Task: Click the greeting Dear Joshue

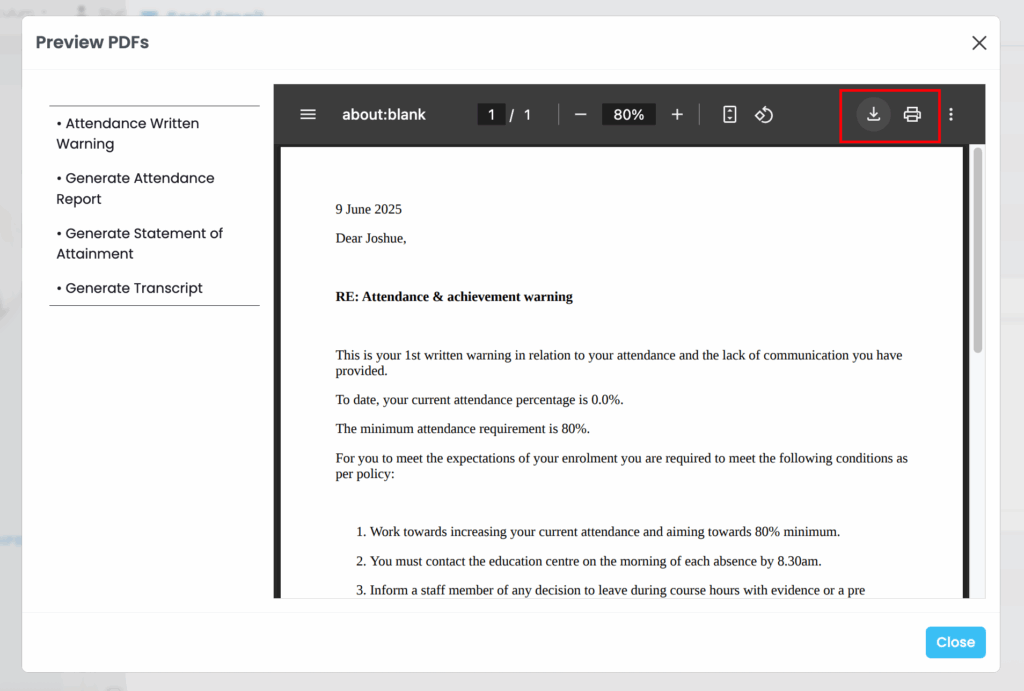Action: point(371,238)
